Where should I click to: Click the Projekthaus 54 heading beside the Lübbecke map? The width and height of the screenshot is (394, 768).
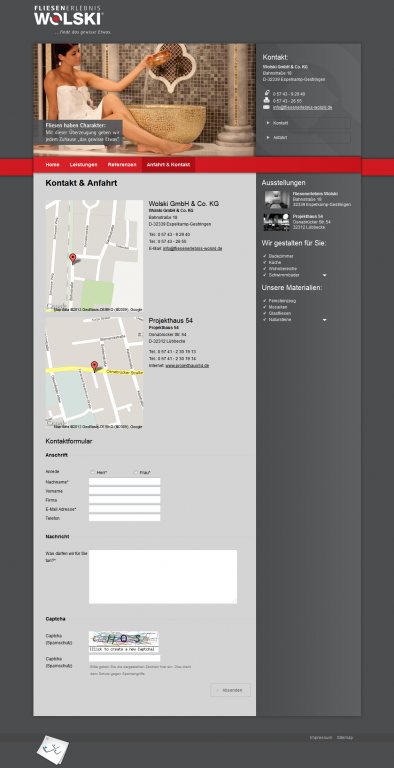[171, 320]
